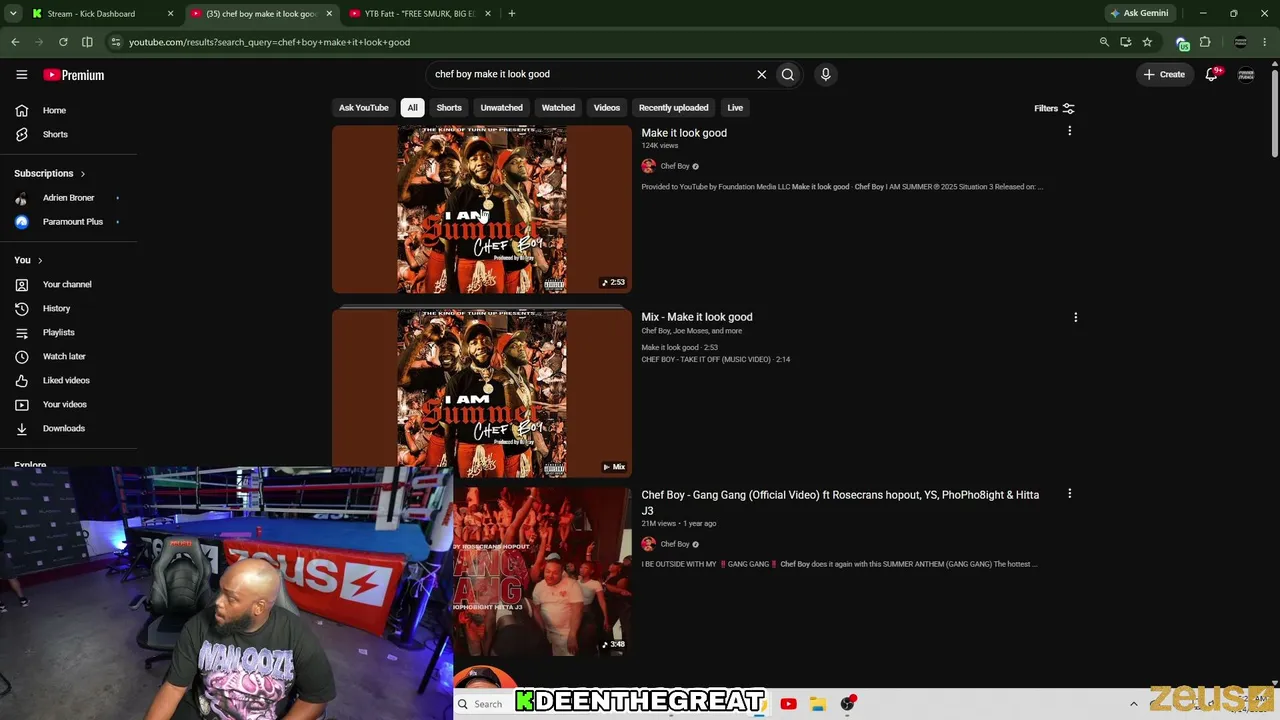Play the Mix playlist thumbnail
Viewport: 1280px width, 720px height.
(482, 393)
